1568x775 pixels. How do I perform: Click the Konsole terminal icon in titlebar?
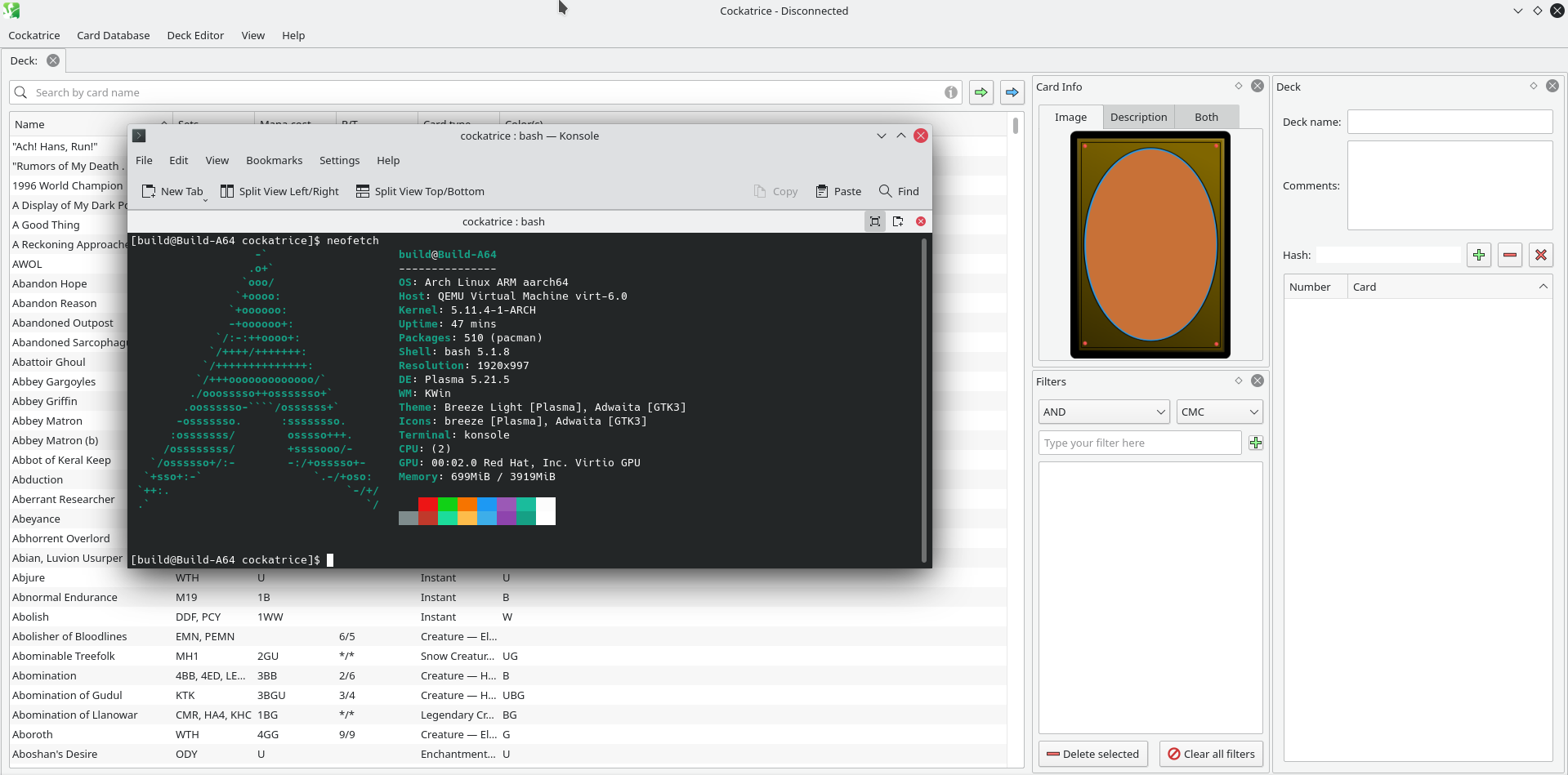click(x=139, y=136)
